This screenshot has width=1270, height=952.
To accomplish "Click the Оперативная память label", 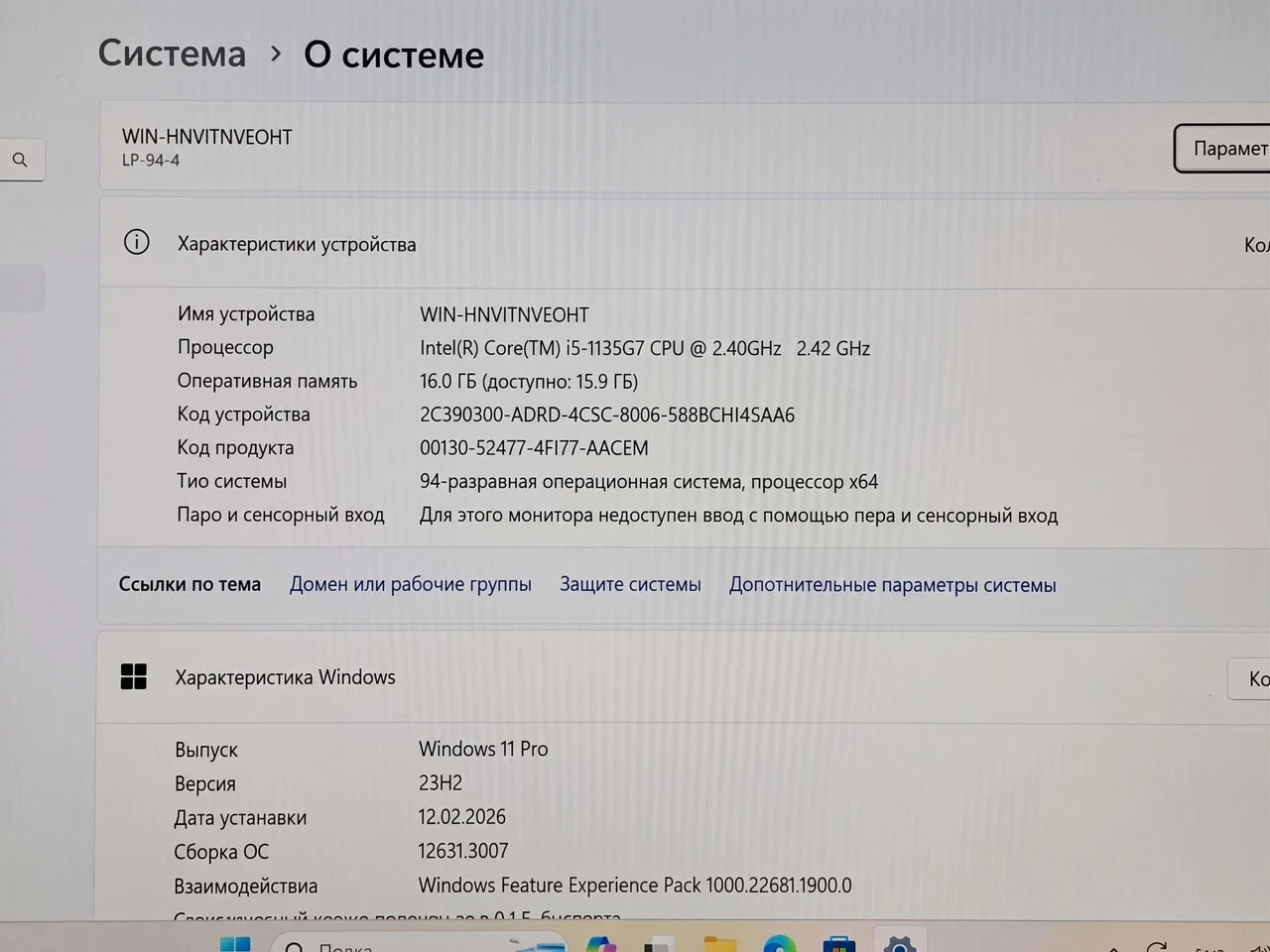I will coord(267,381).
